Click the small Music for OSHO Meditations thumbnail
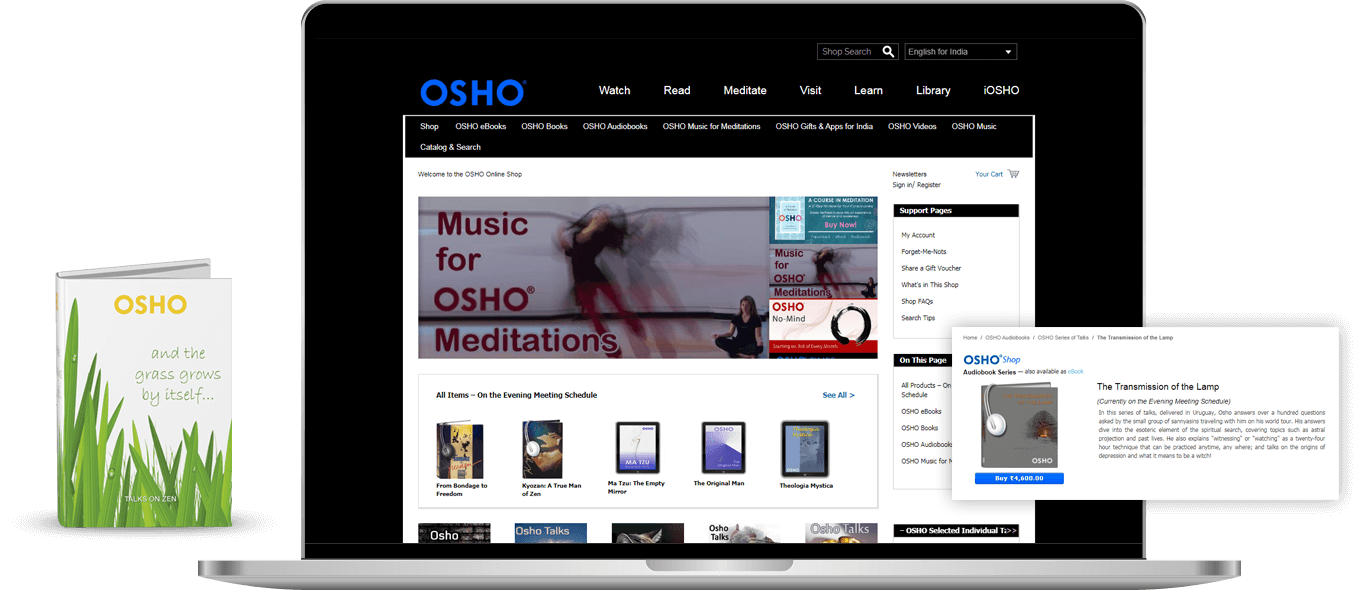The width and height of the screenshot is (1357, 590). click(x=823, y=271)
